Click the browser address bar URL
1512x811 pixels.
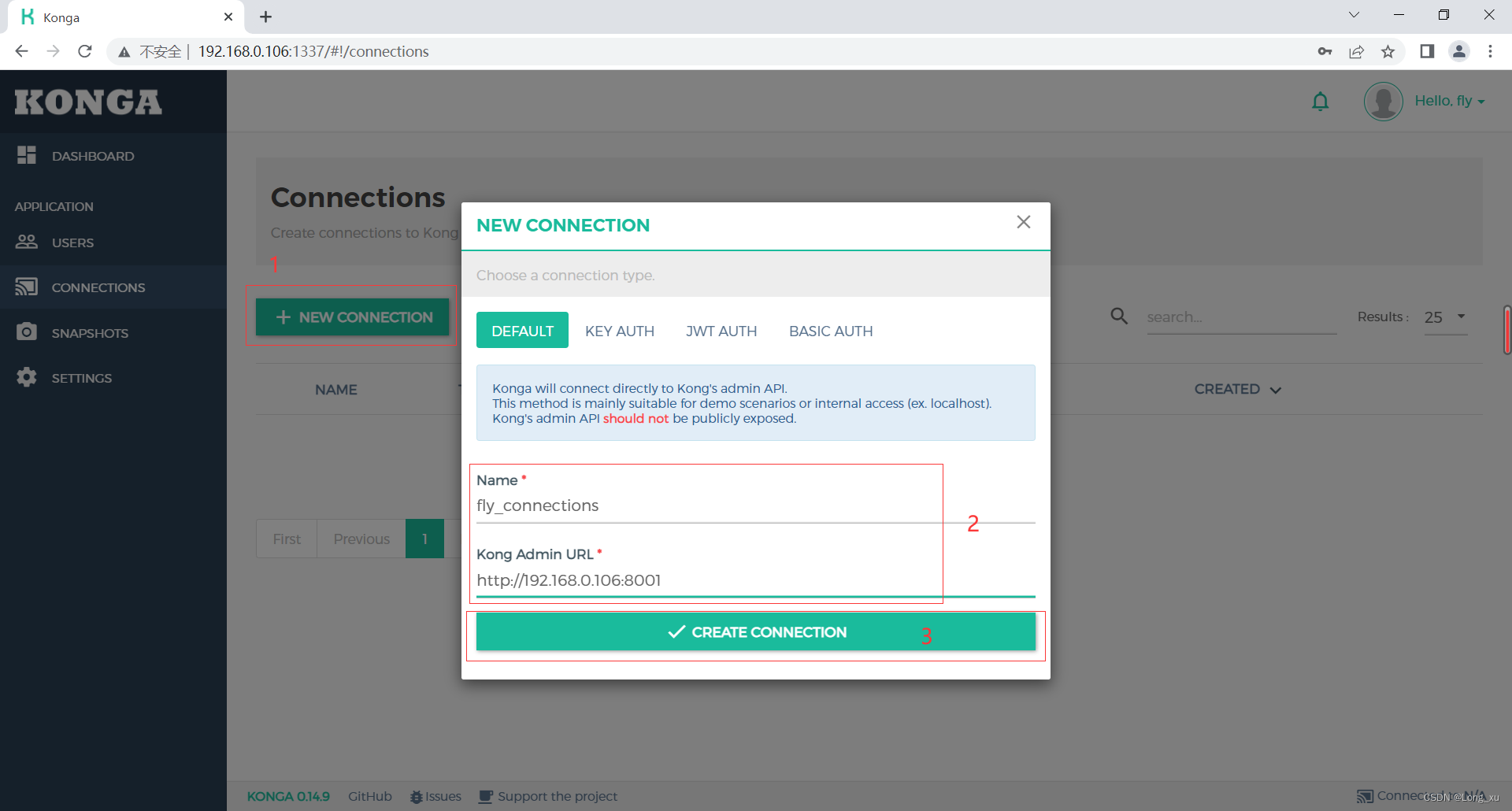[313, 51]
